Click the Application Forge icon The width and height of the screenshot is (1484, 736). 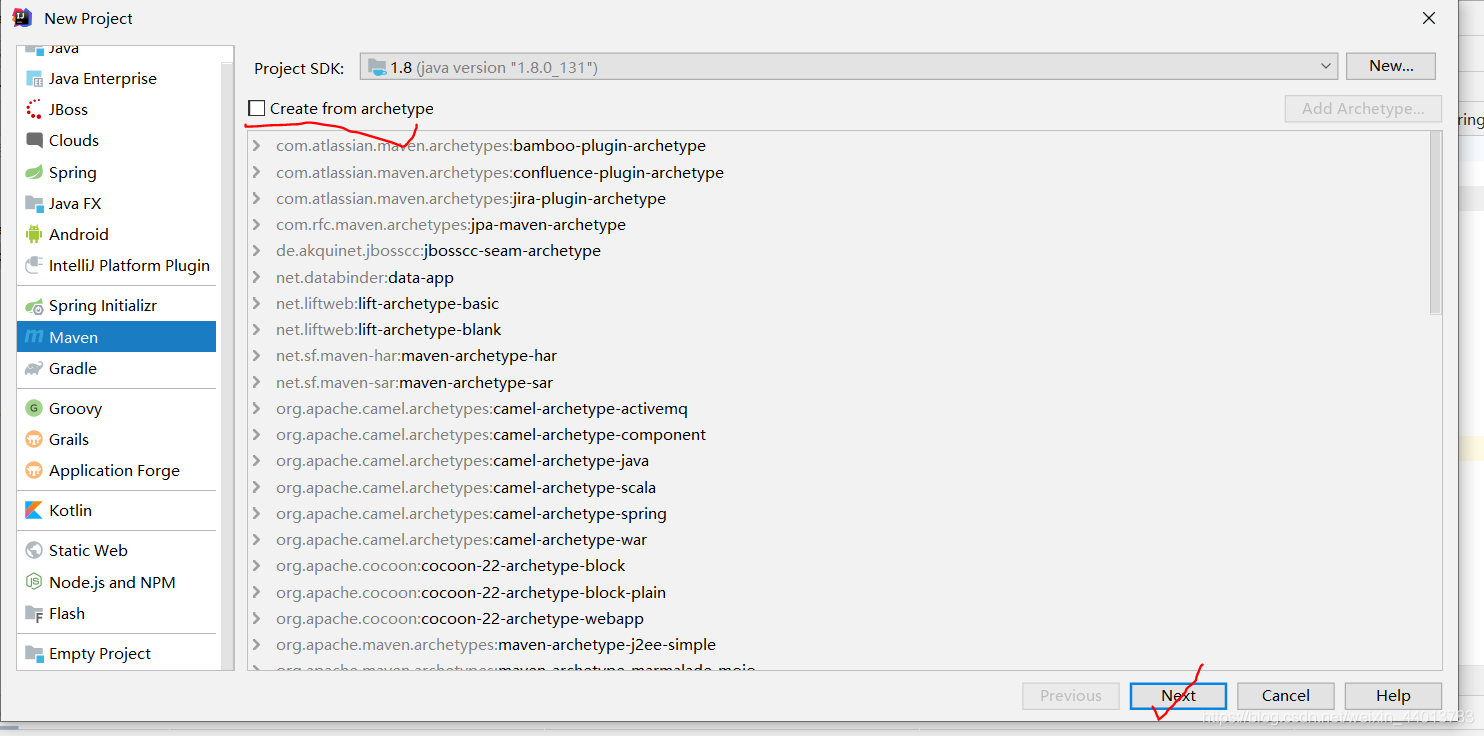(x=34, y=471)
